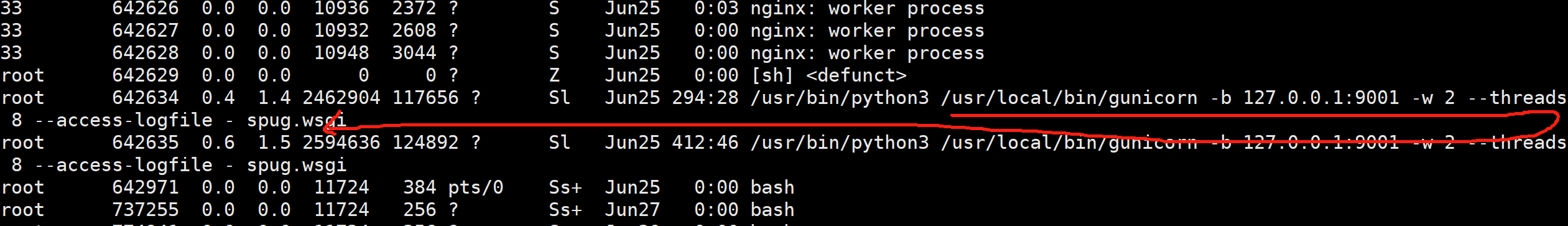Viewport: 1568px width, 226px height.
Task: Click the CPU time 0:03
Action: (717, 9)
